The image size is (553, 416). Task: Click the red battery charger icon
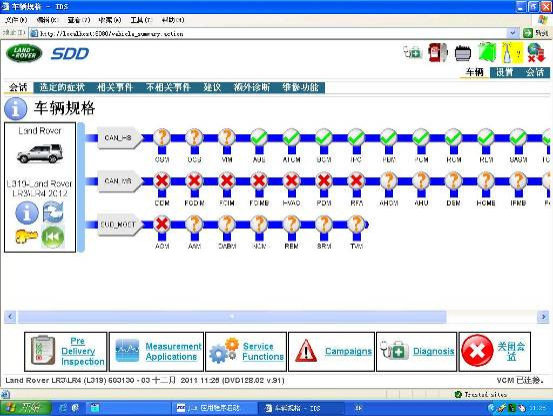[x=438, y=53]
